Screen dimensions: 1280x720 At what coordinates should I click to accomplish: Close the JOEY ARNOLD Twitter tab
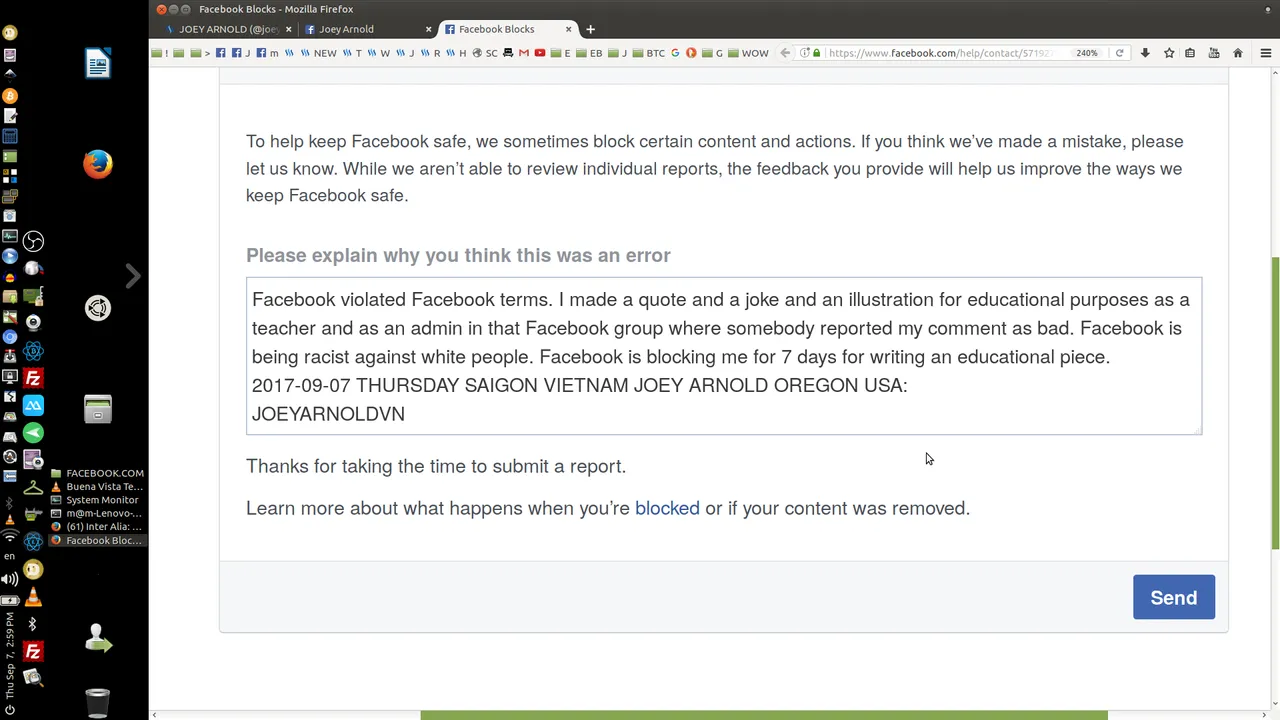coord(289,29)
